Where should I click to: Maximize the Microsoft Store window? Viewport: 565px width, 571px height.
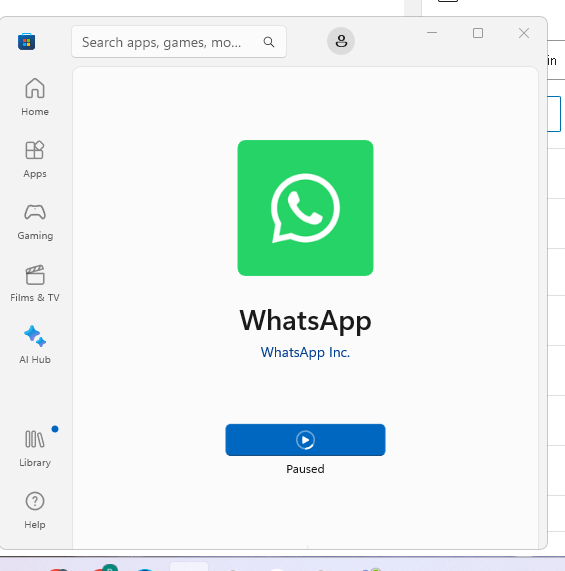pyautogui.click(x=478, y=33)
